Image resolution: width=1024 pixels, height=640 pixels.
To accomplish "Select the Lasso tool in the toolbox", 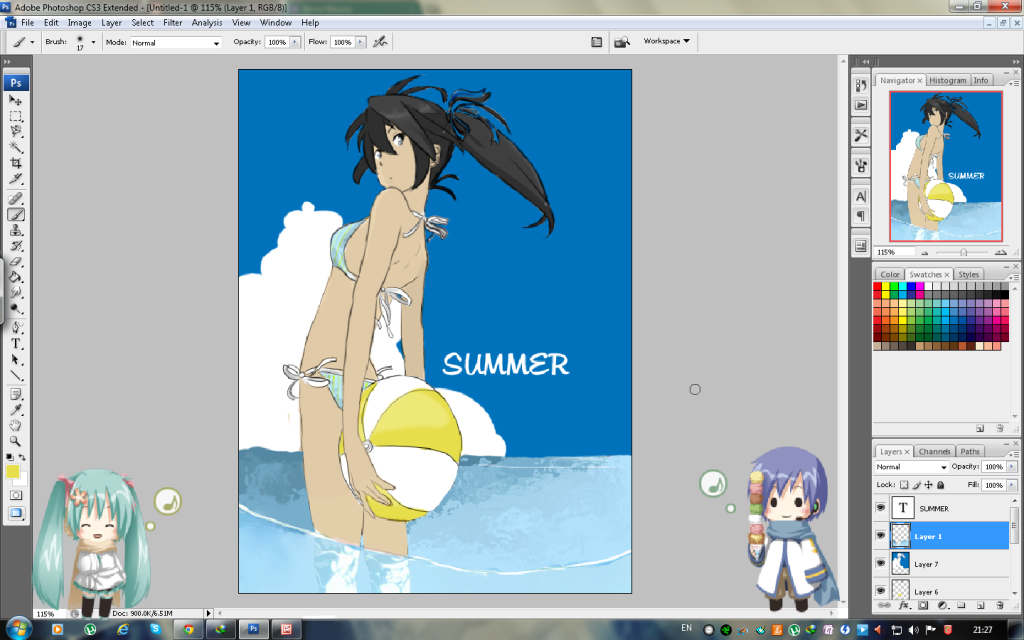I will 16,132.
